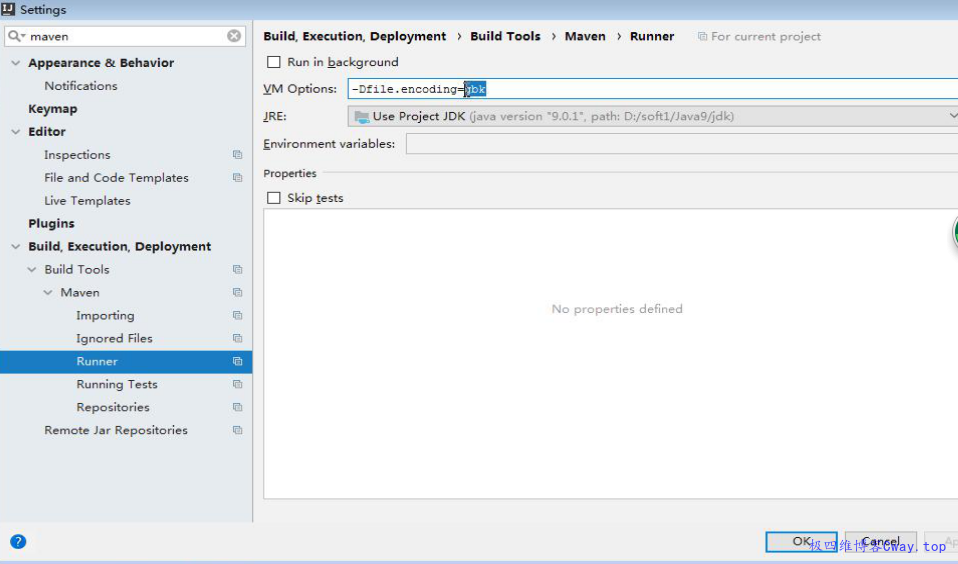Click project-level icon beside Repositories

(238, 407)
